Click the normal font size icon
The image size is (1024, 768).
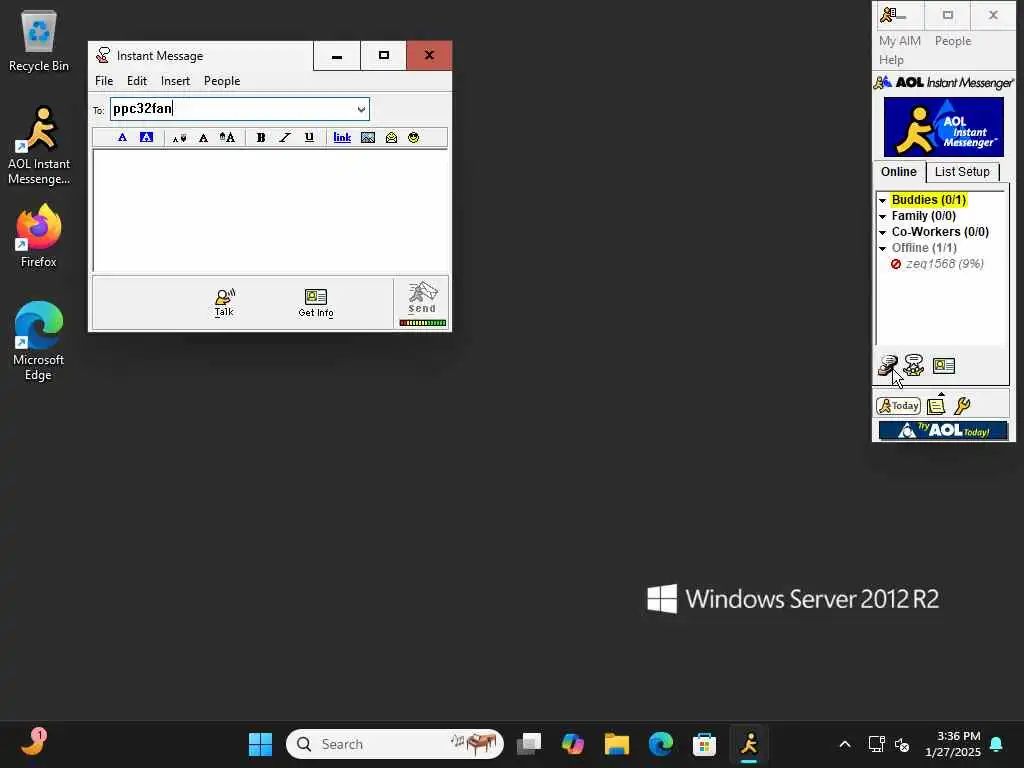(x=203, y=138)
